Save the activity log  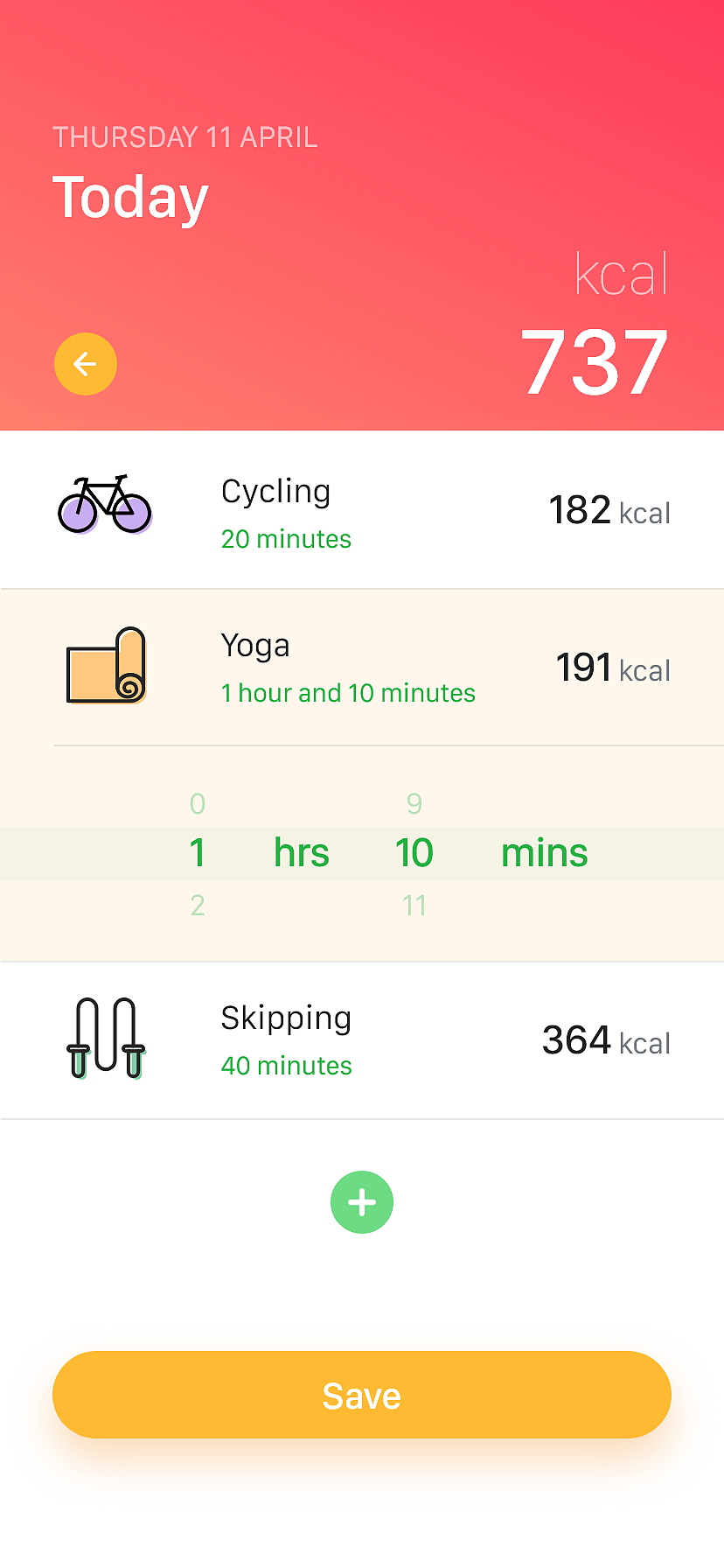coord(362,1395)
